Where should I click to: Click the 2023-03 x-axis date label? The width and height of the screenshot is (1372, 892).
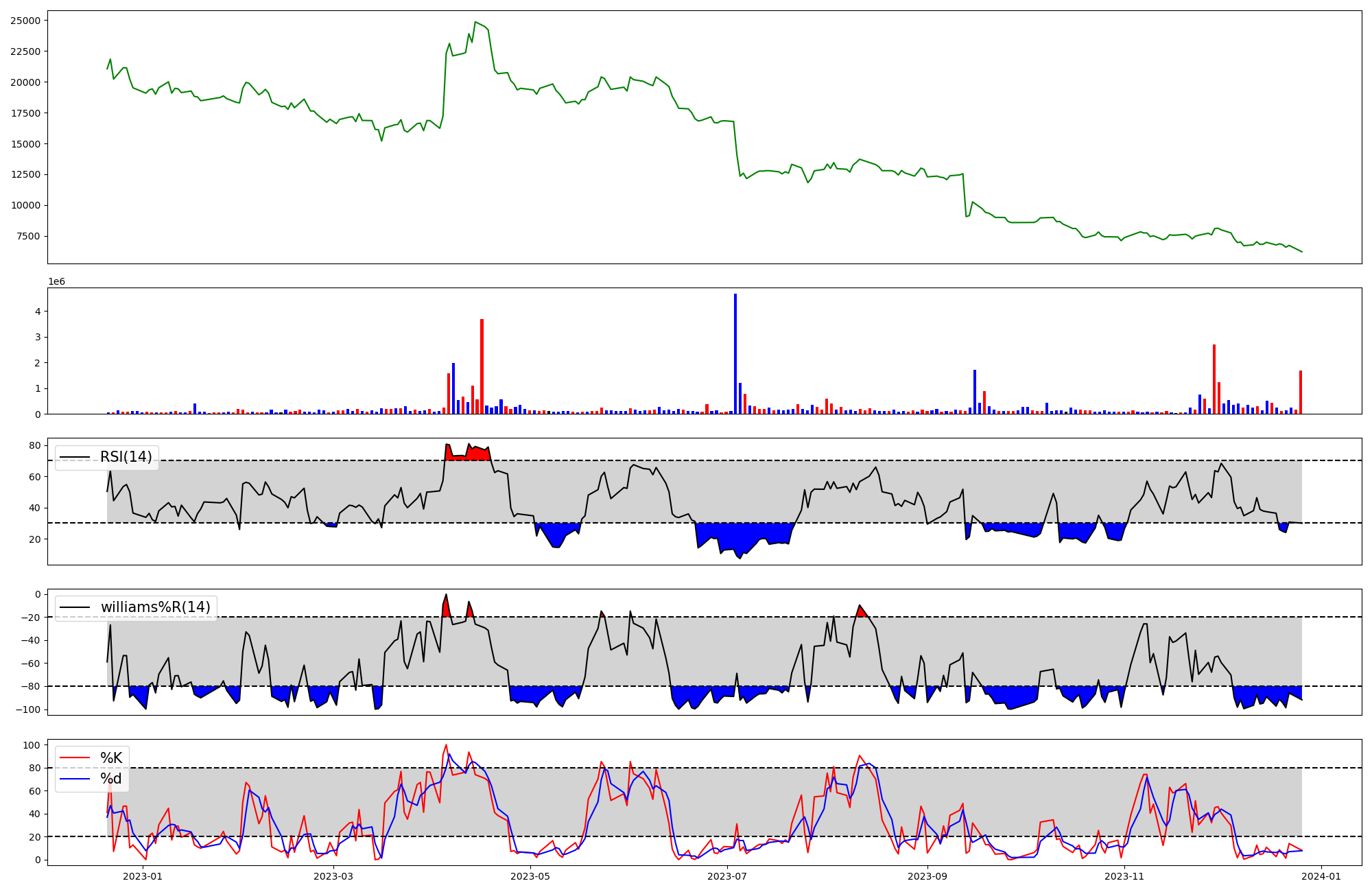[x=333, y=876]
